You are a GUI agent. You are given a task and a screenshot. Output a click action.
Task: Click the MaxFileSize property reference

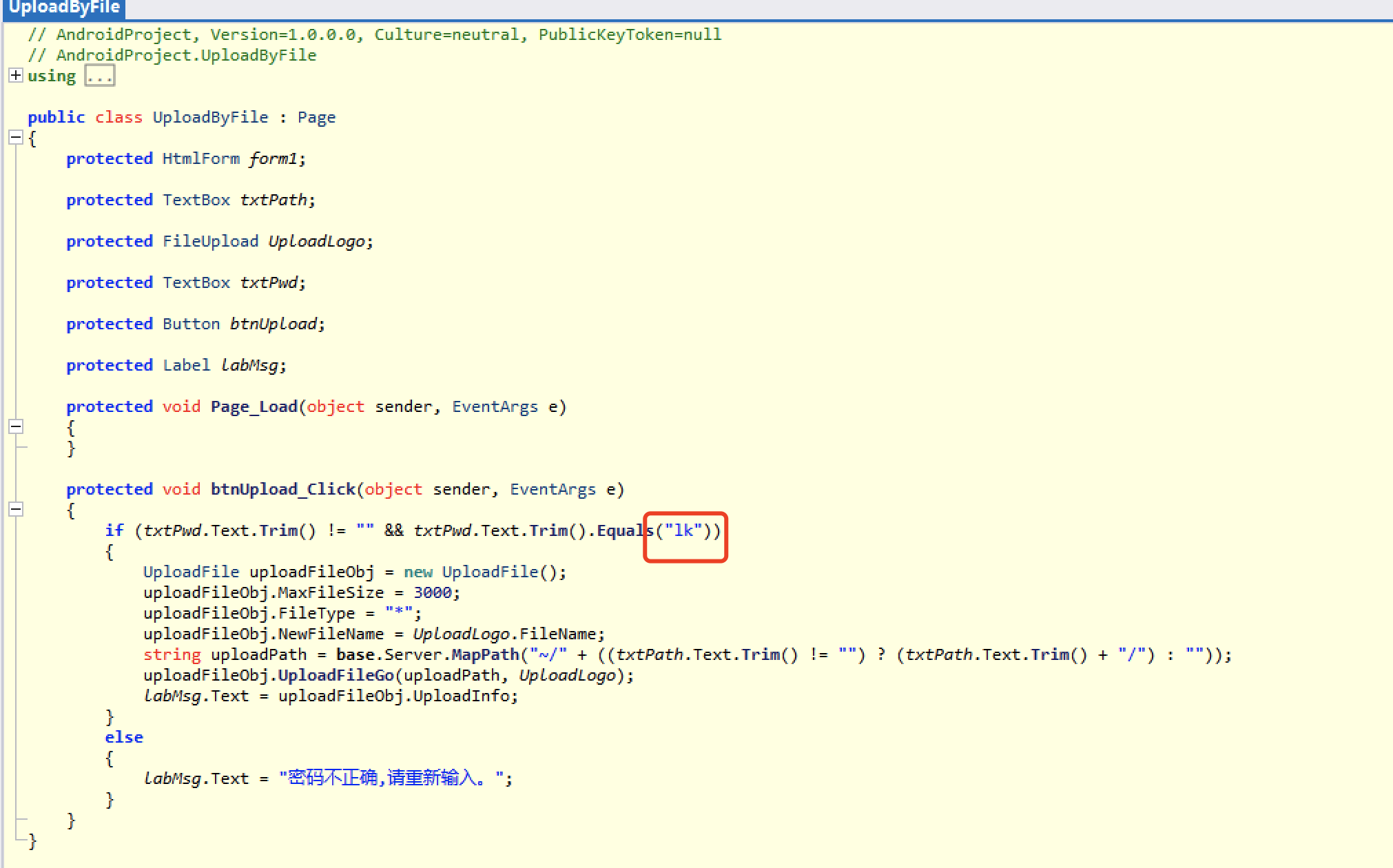pos(331,592)
